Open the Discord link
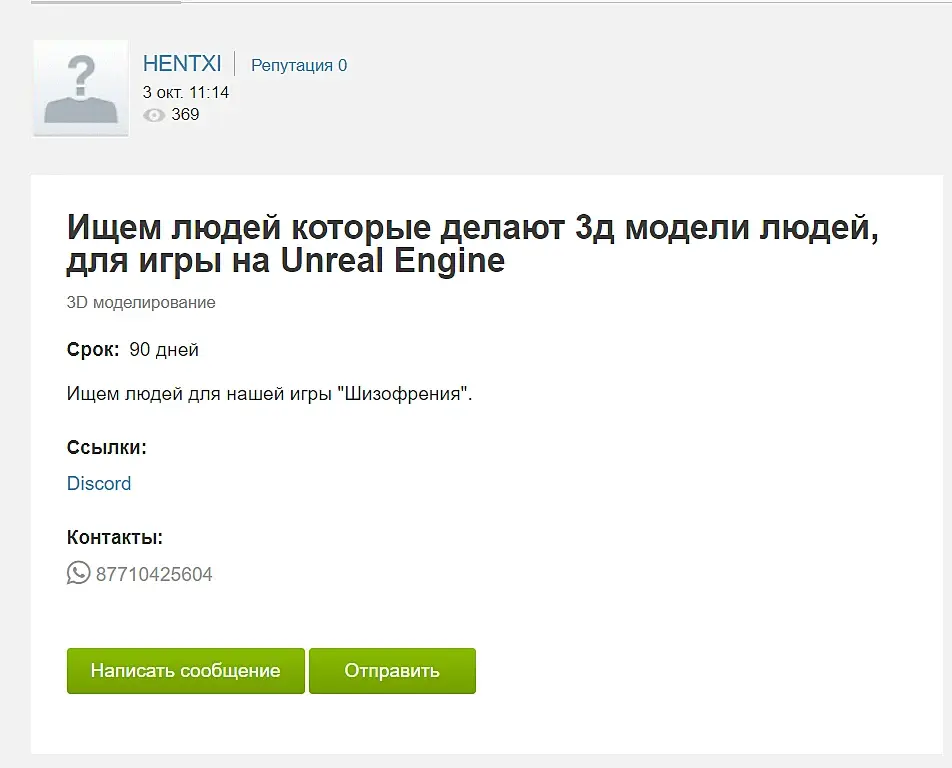The height and width of the screenshot is (768, 952). [x=99, y=483]
